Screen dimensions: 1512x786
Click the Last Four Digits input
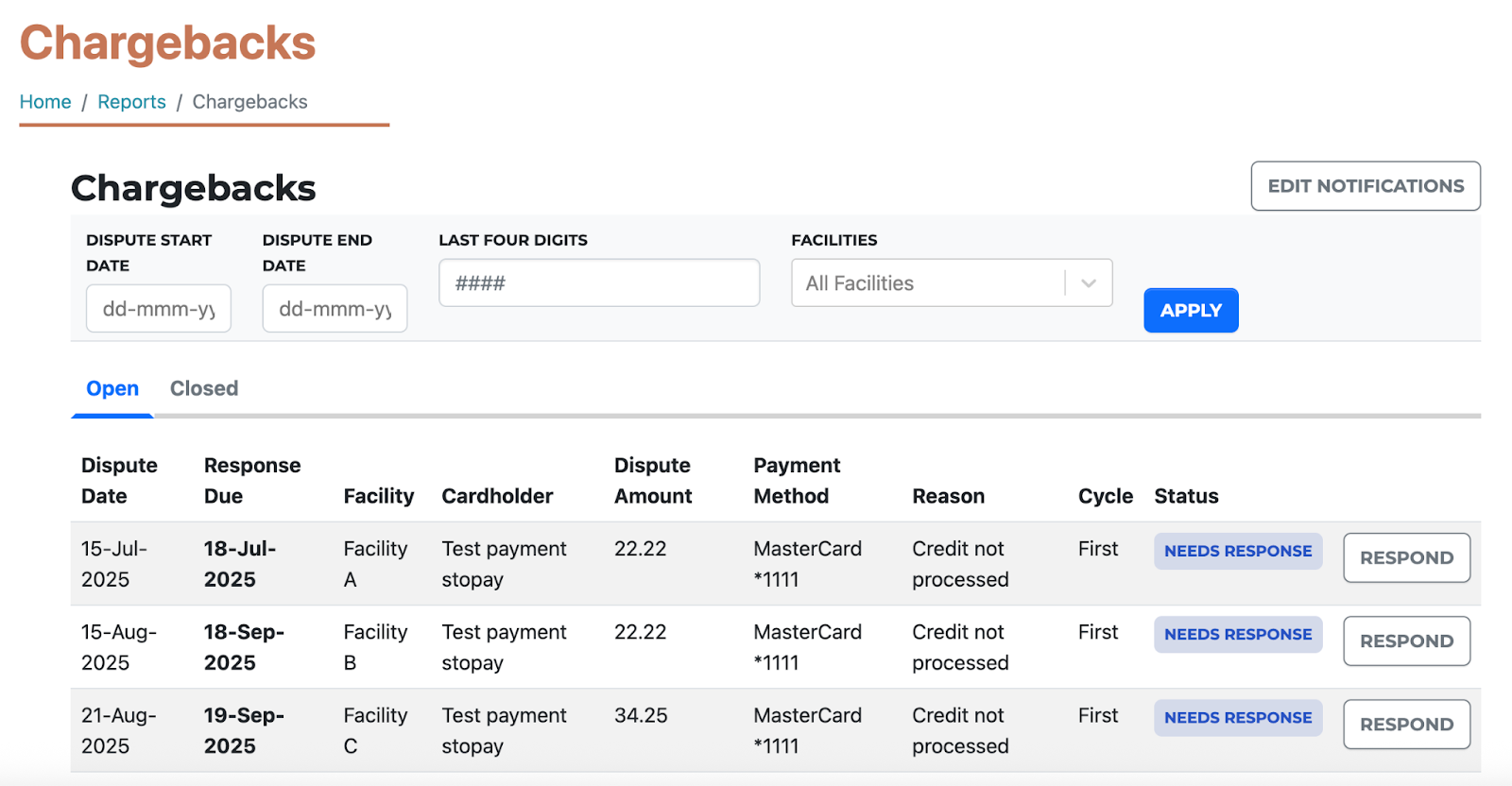pos(599,282)
